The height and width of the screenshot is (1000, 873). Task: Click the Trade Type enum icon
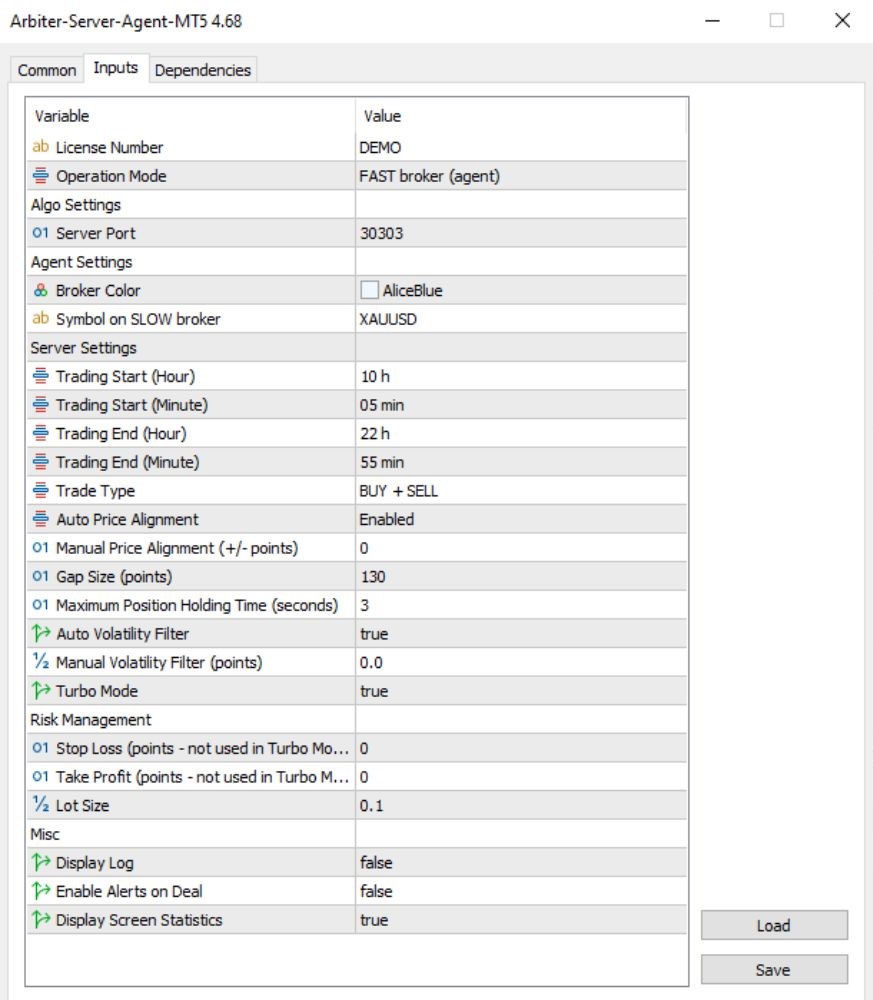click(40, 490)
